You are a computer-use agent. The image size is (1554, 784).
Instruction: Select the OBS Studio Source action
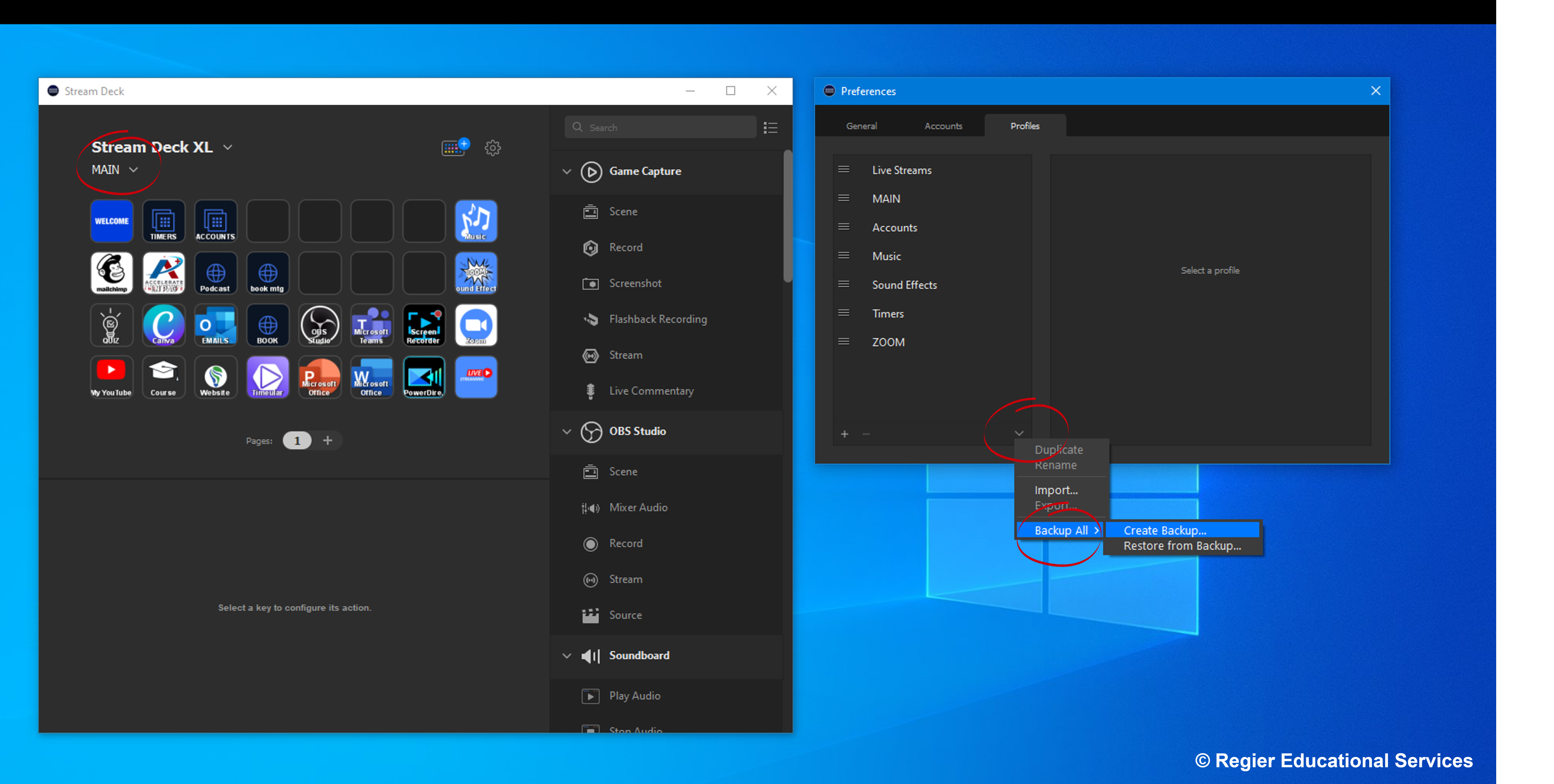click(667, 615)
